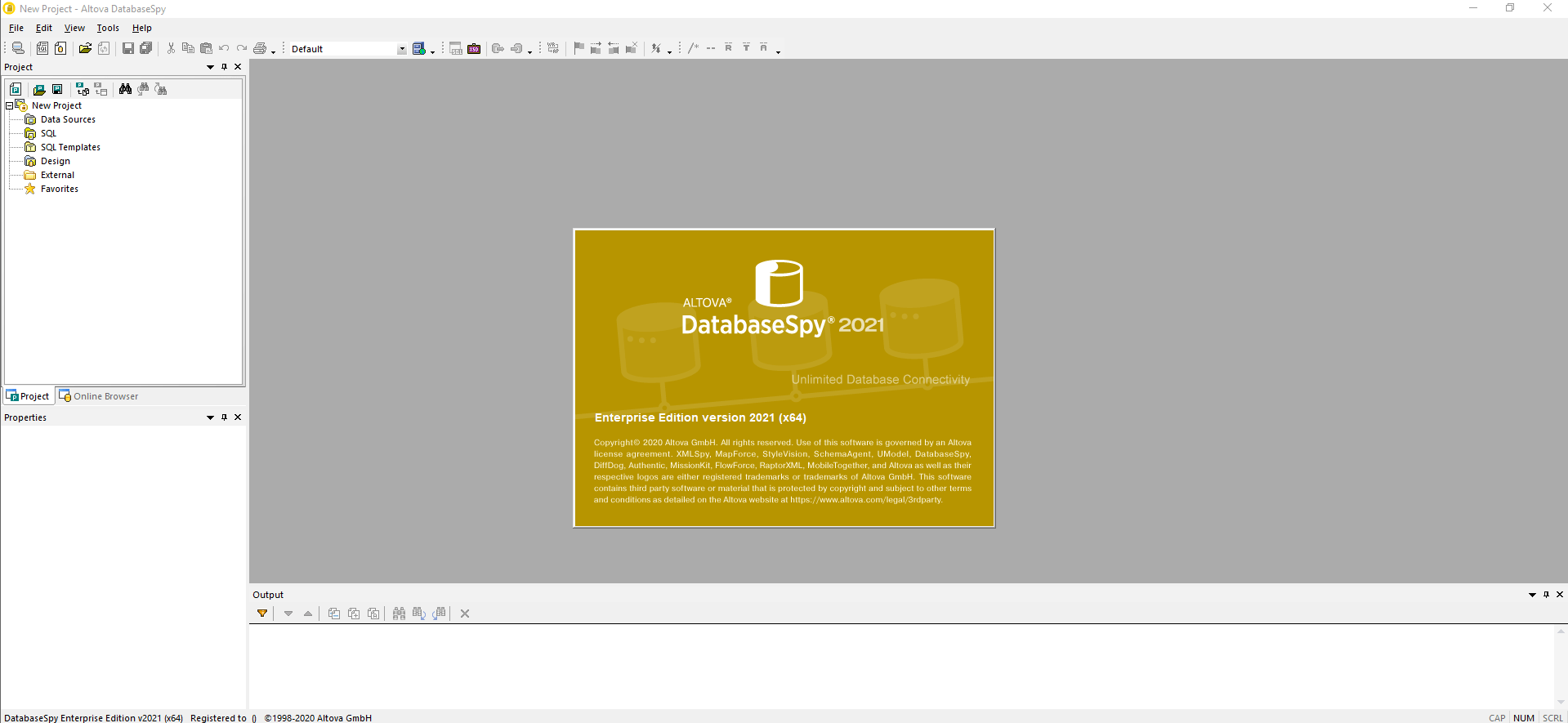This screenshot has width=1568, height=723.
Task: Open the File menu
Action: (16, 28)
